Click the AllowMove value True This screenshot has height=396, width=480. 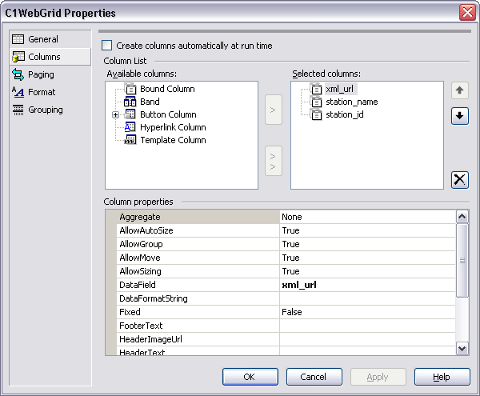coord(367,258)
